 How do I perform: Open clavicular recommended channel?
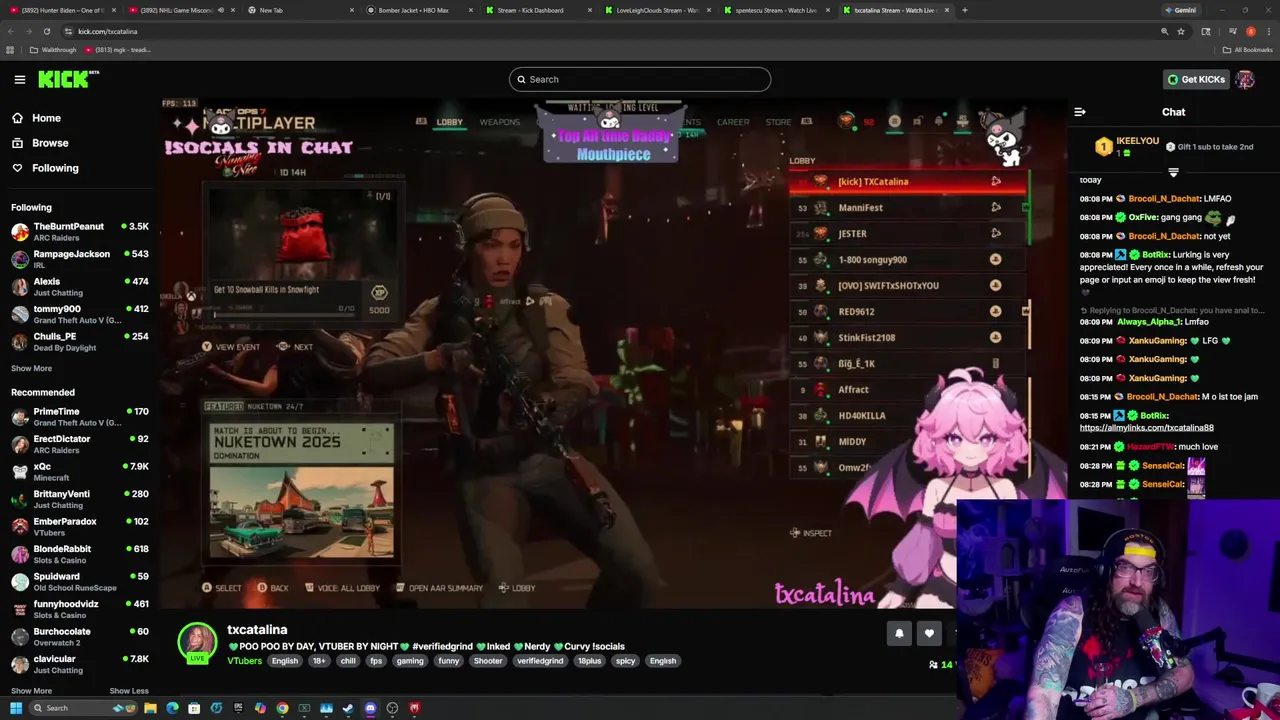pos(80,664)
